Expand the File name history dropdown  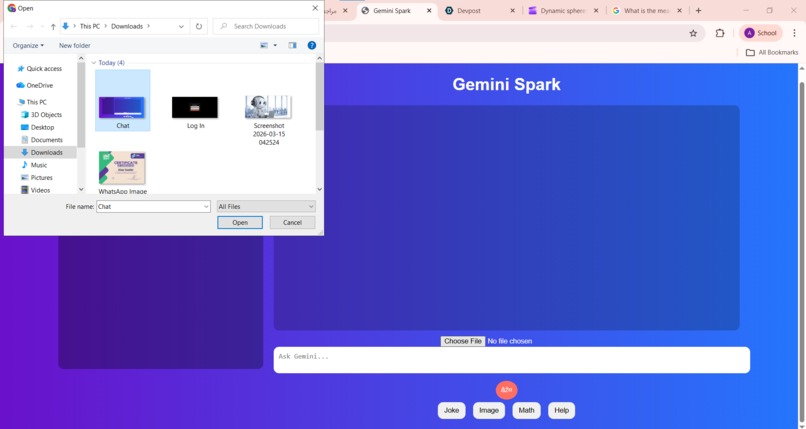[206, 207]
